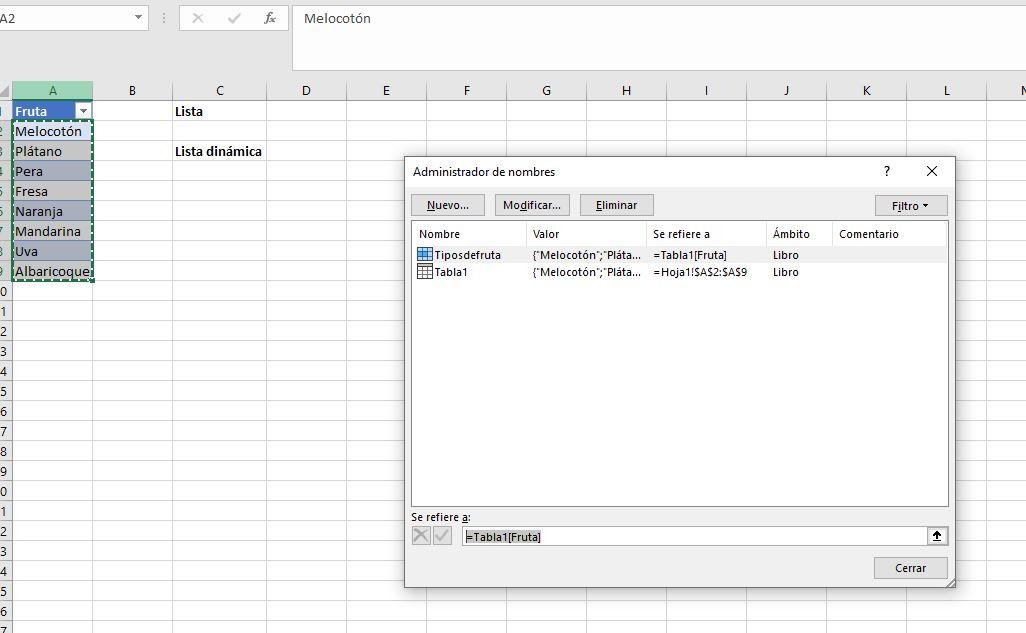Select cell C3 labeled 'Lista dinámica'

click(x=220, y=151)
